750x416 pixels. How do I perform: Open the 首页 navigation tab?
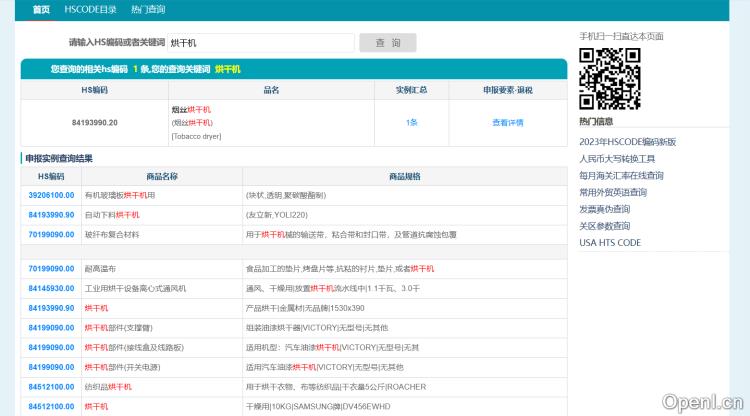pos(41,10)
